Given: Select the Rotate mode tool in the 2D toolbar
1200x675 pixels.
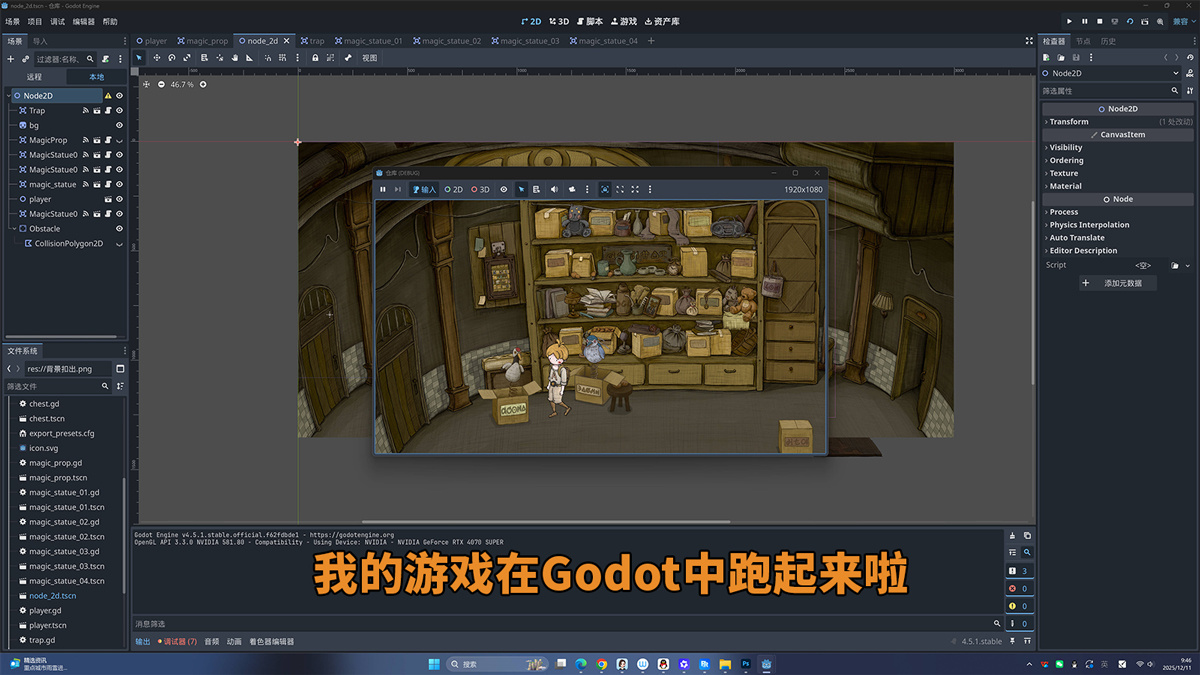Looking at the screenshot, I should pos(172,58).
